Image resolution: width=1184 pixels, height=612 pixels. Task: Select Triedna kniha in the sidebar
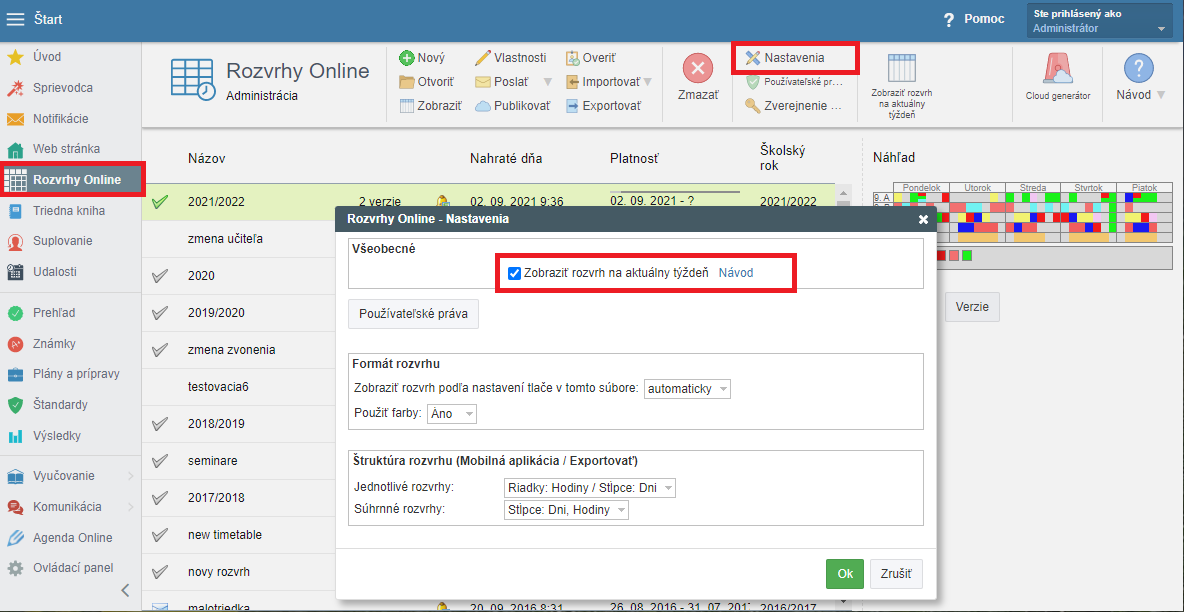click(x=68, y=211)
